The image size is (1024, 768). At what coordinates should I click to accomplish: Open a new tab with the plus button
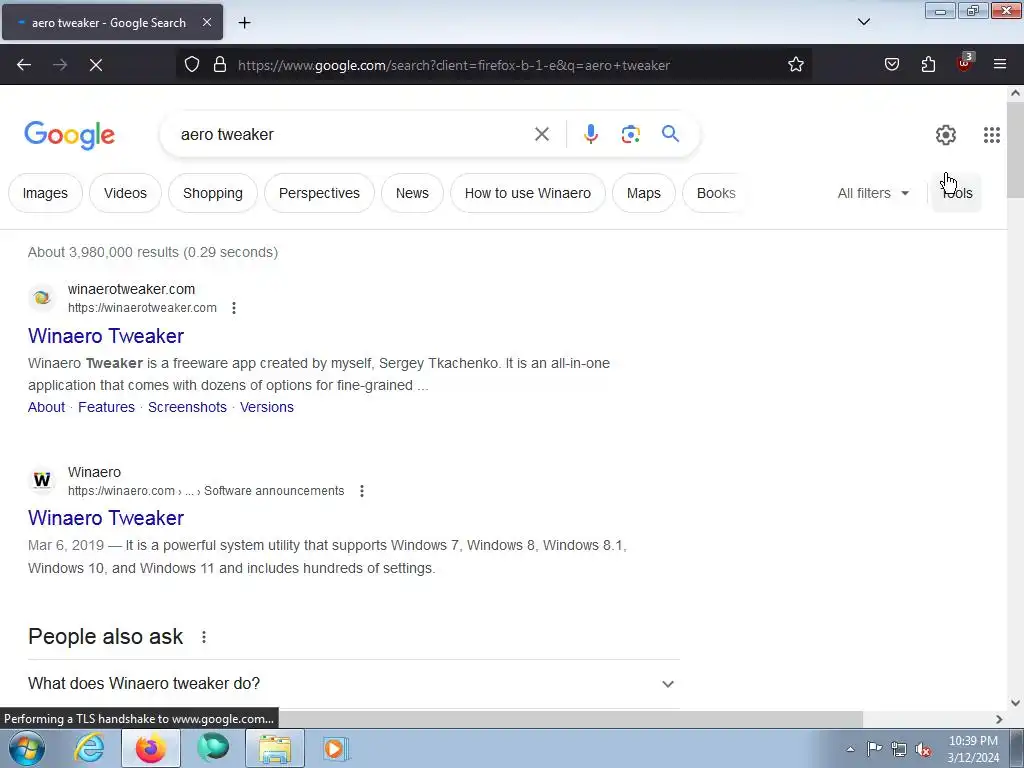244,23
